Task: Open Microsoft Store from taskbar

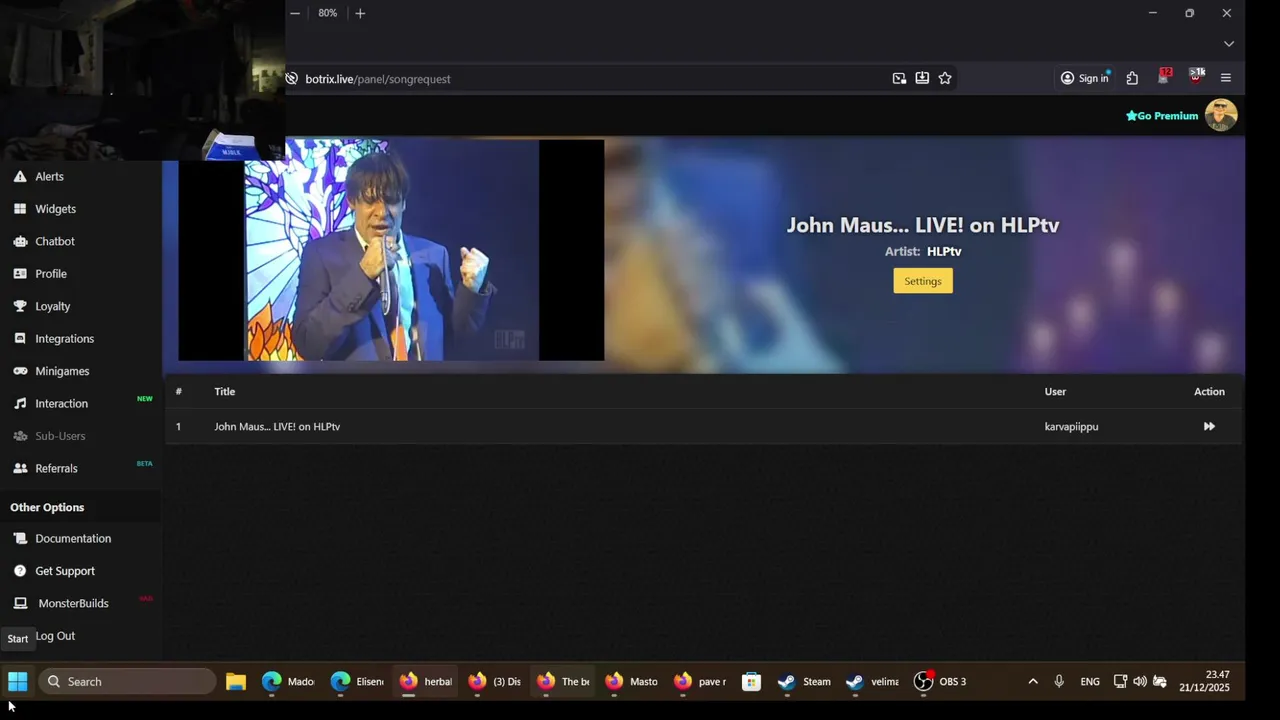Action: [751, 681]
